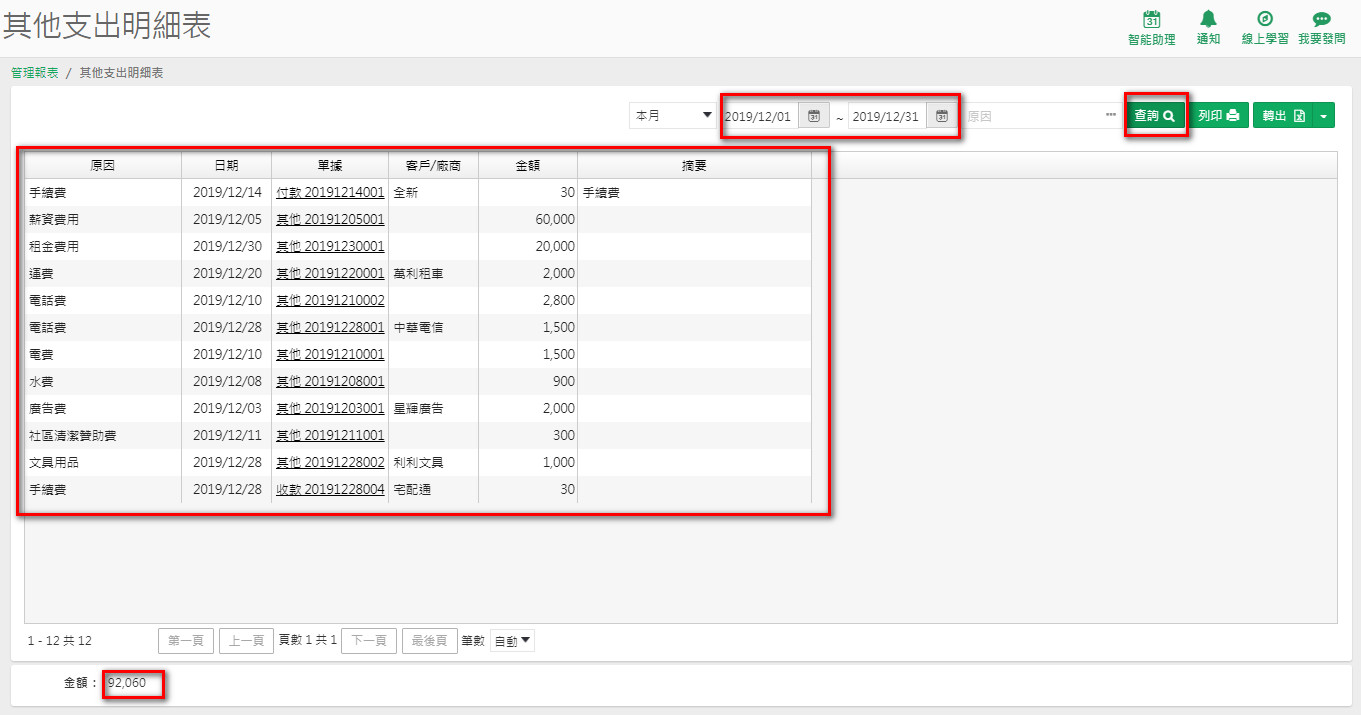The image size is (1361, 715).
Task: Open document 其他 20191208001
Action: 330,382
